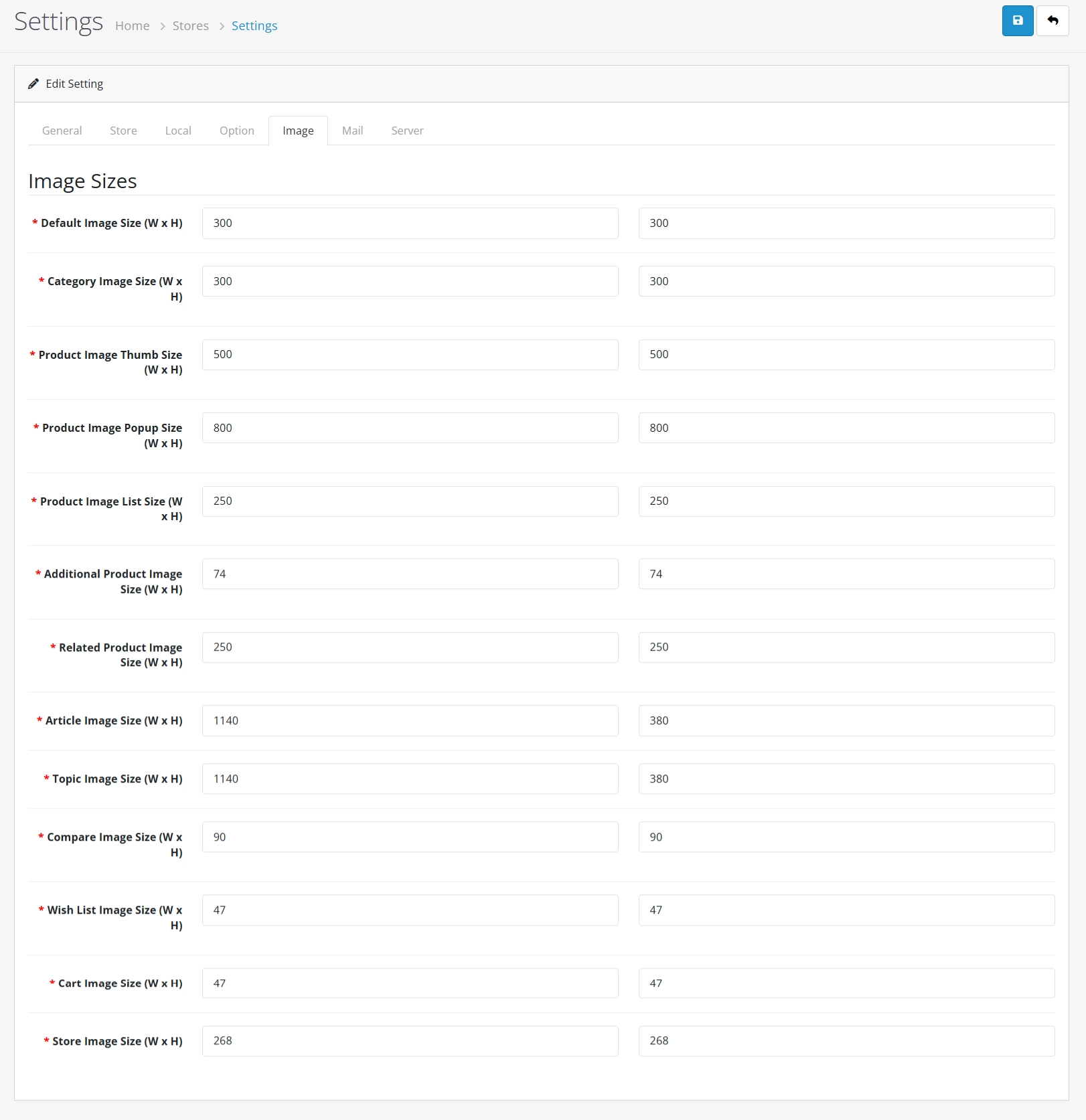The image size is (1086, 1120).
Task: Open the General tab
Action: tap(62, 131)
